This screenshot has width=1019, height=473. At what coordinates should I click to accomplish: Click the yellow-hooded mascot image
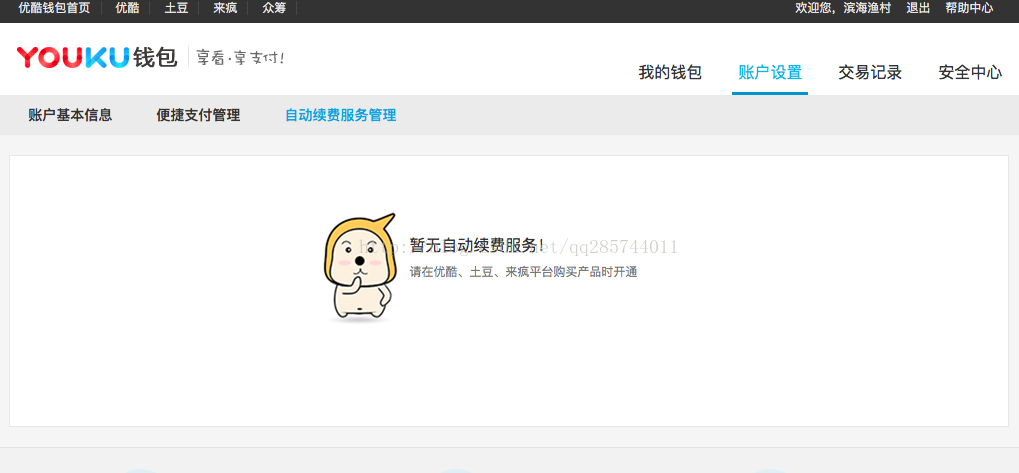[359, 268]
